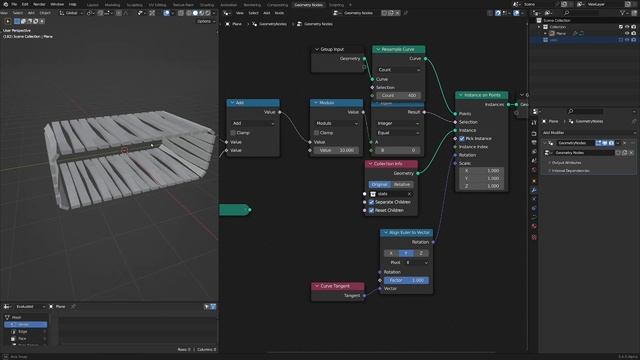
Task: Switch to the Geometry Nodes workspace tab
Action: [x=308, y=5]
